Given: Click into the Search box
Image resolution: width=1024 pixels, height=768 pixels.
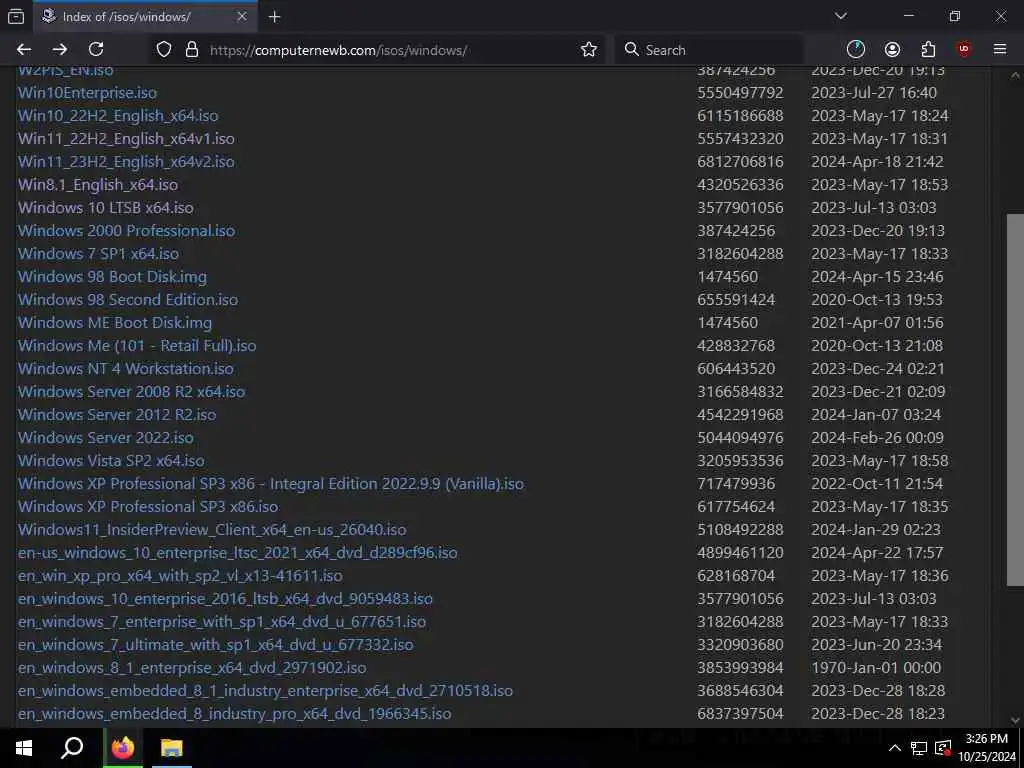Looking at the screenshot, I should (709, 50).
